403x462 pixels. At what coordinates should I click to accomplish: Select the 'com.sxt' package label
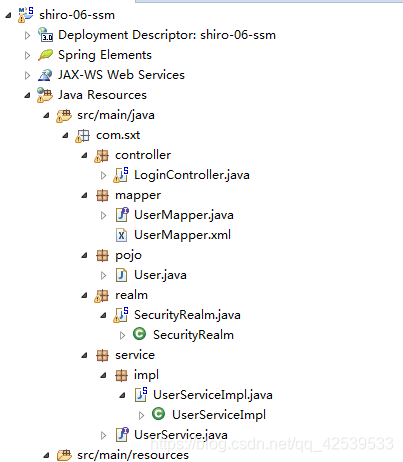[x=118, y=135]
